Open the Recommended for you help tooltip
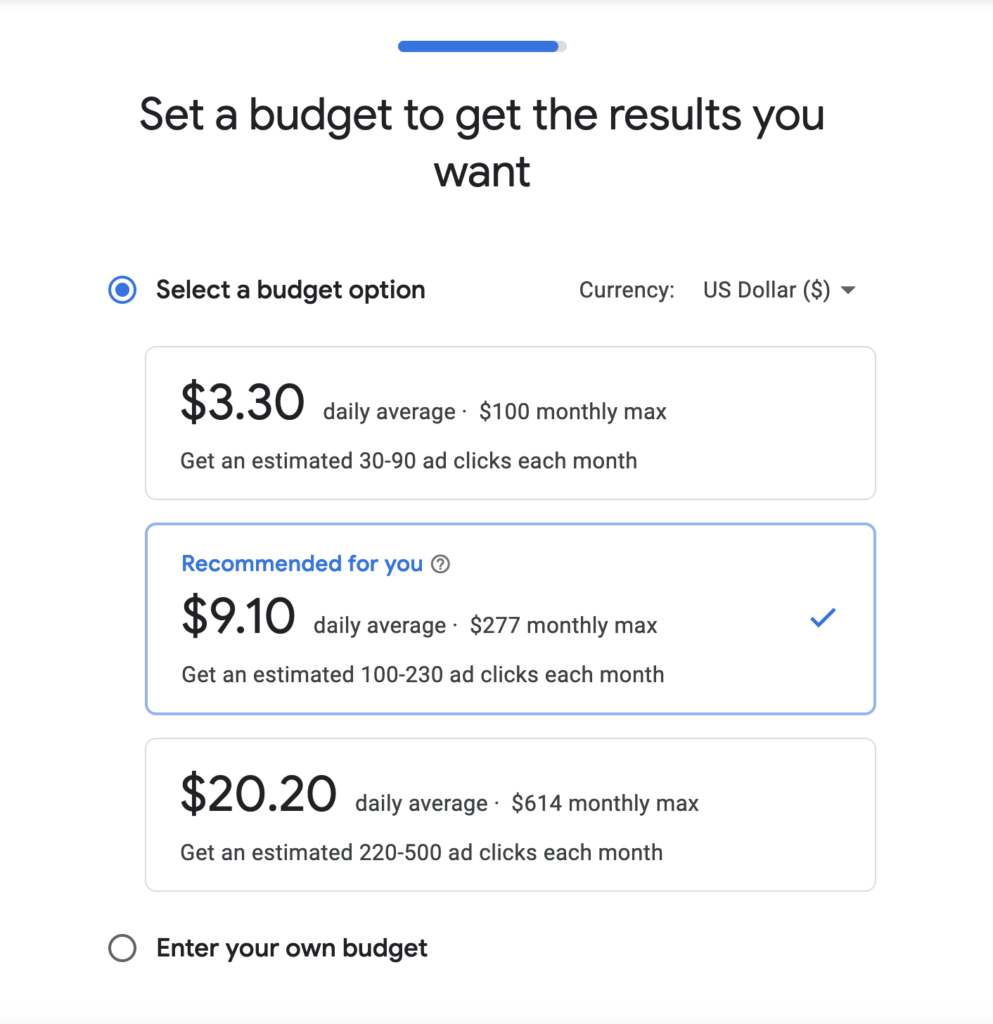Screen dimensions: 993x1024 coord(441,564)
